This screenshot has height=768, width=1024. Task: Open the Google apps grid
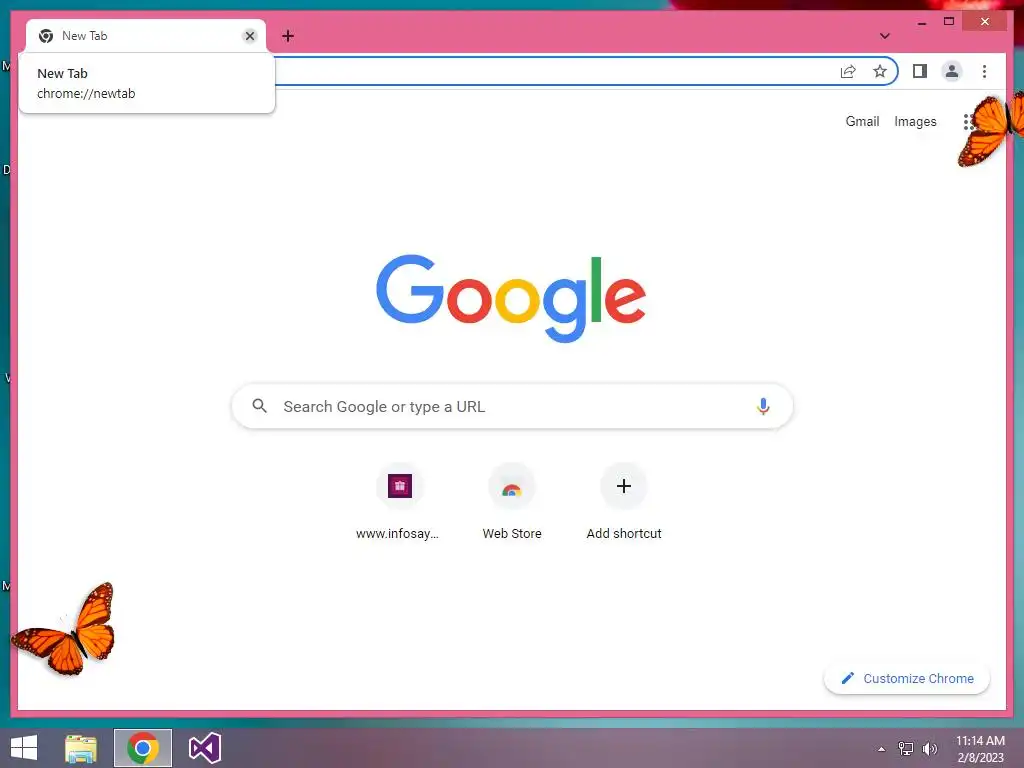point(969,121)
